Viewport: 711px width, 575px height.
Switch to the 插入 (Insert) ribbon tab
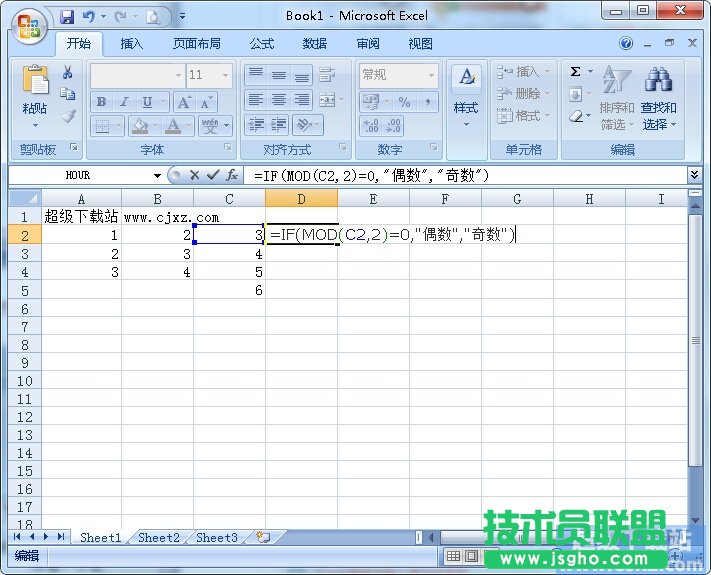click(131, 44)
